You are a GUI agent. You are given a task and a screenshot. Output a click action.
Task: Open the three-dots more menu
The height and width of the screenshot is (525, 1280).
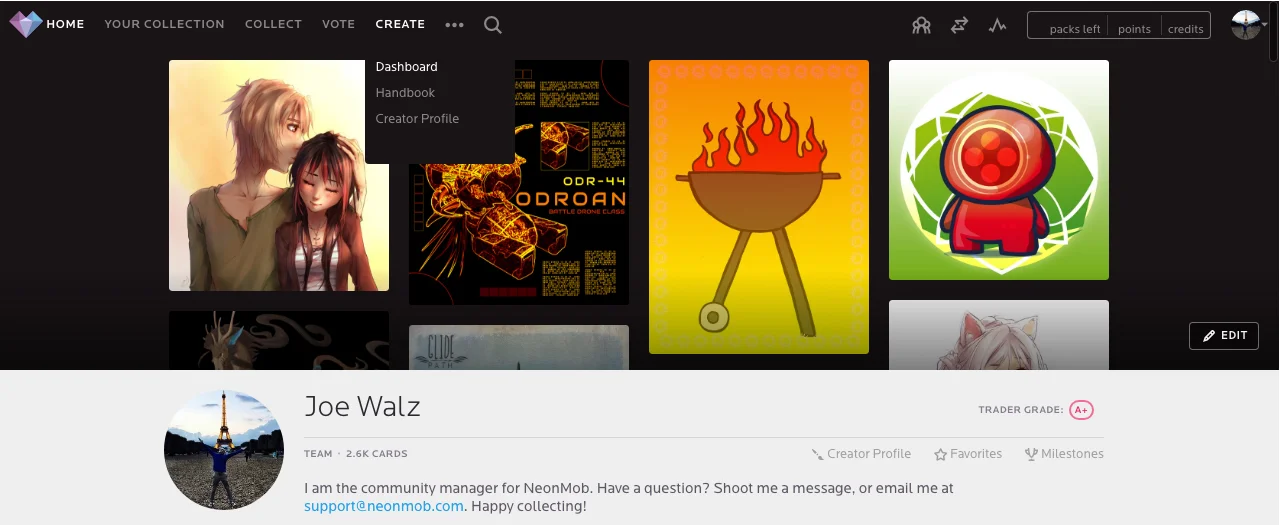click(x=455, y=25)
